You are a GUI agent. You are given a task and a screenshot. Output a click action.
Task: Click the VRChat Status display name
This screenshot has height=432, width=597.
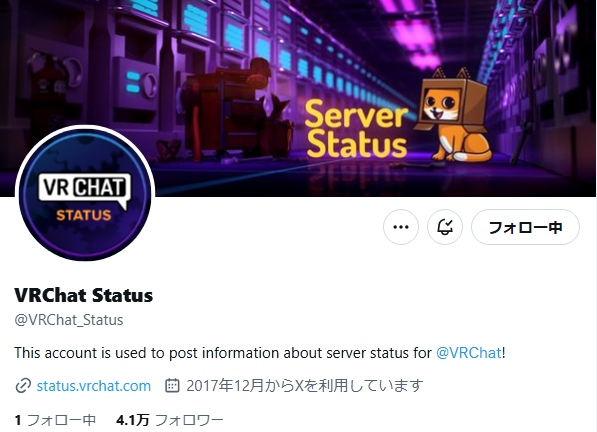(84, 295)
